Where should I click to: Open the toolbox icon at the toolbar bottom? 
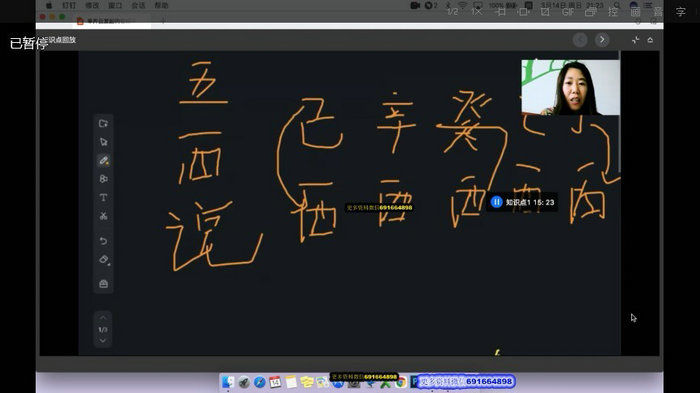point(104,284)
